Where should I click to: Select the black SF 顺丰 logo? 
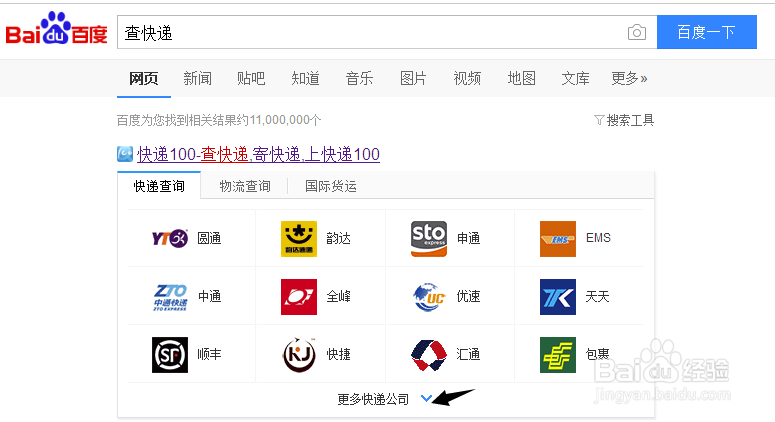pyautogui.click(x=170, y=355)
